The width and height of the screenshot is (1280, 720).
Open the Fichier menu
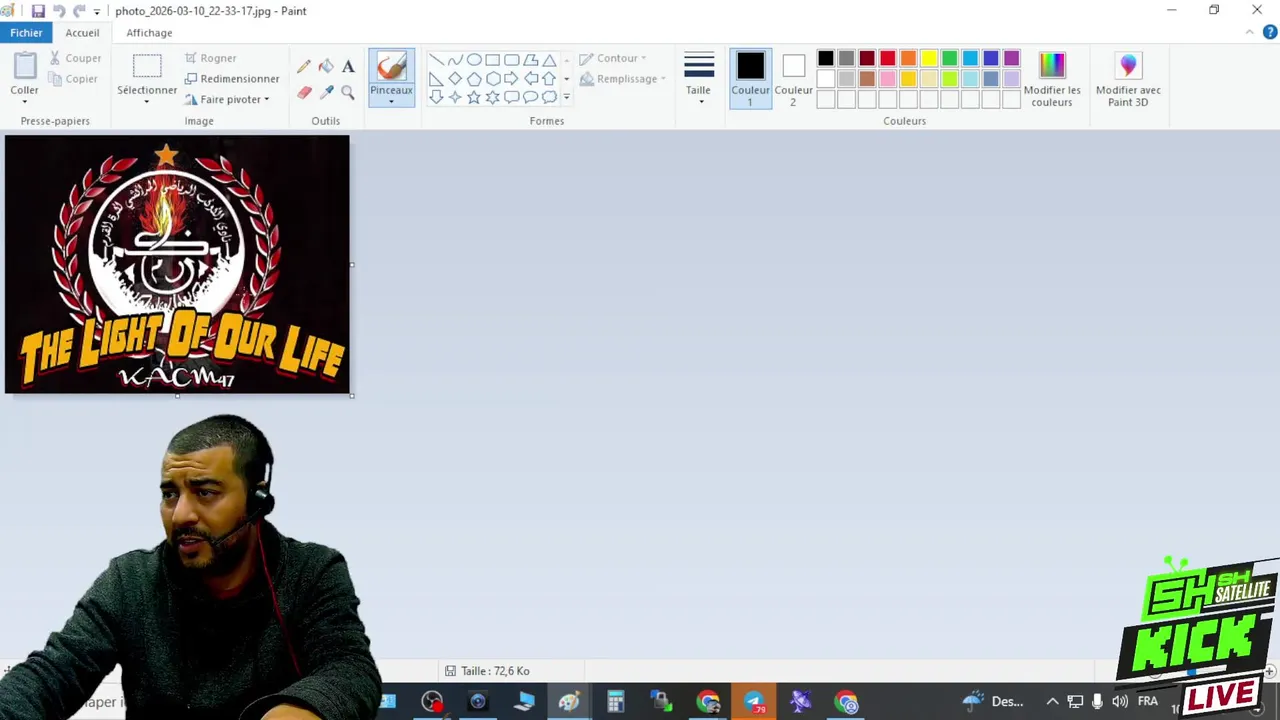pyautogui.click(x=26, y=32)
